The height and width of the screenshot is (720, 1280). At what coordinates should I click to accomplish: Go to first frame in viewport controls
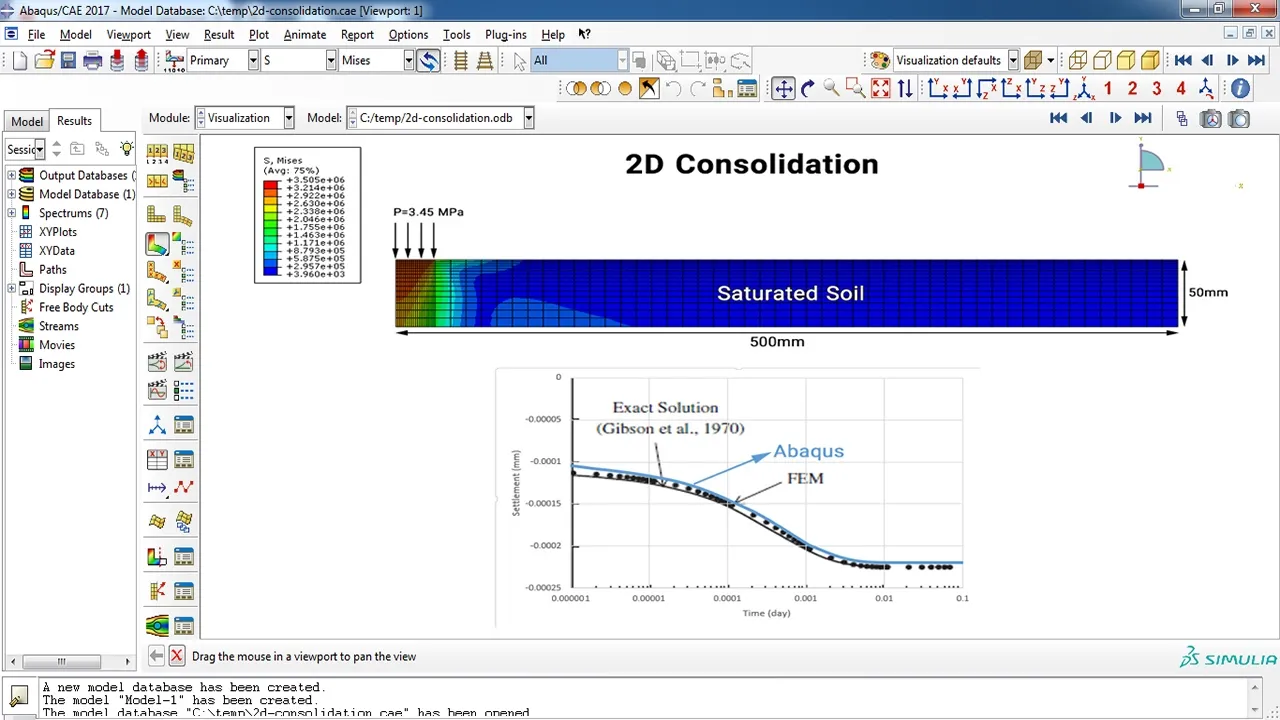1058,118
